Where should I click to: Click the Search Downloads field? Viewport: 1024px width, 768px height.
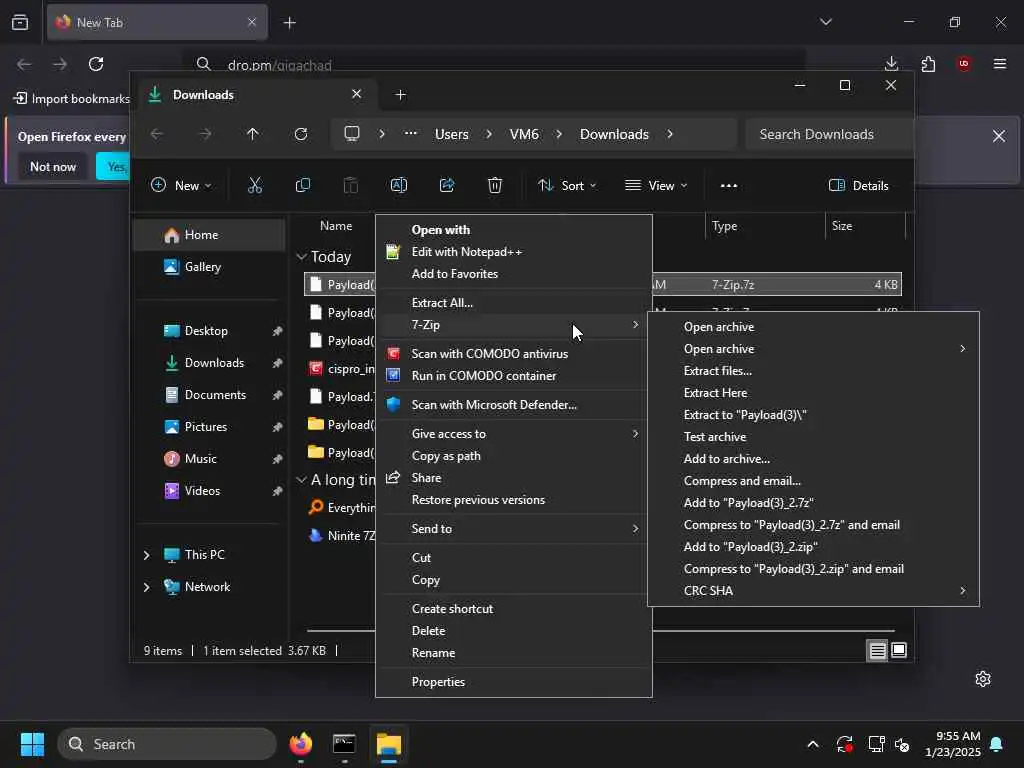tap(828, 134)
